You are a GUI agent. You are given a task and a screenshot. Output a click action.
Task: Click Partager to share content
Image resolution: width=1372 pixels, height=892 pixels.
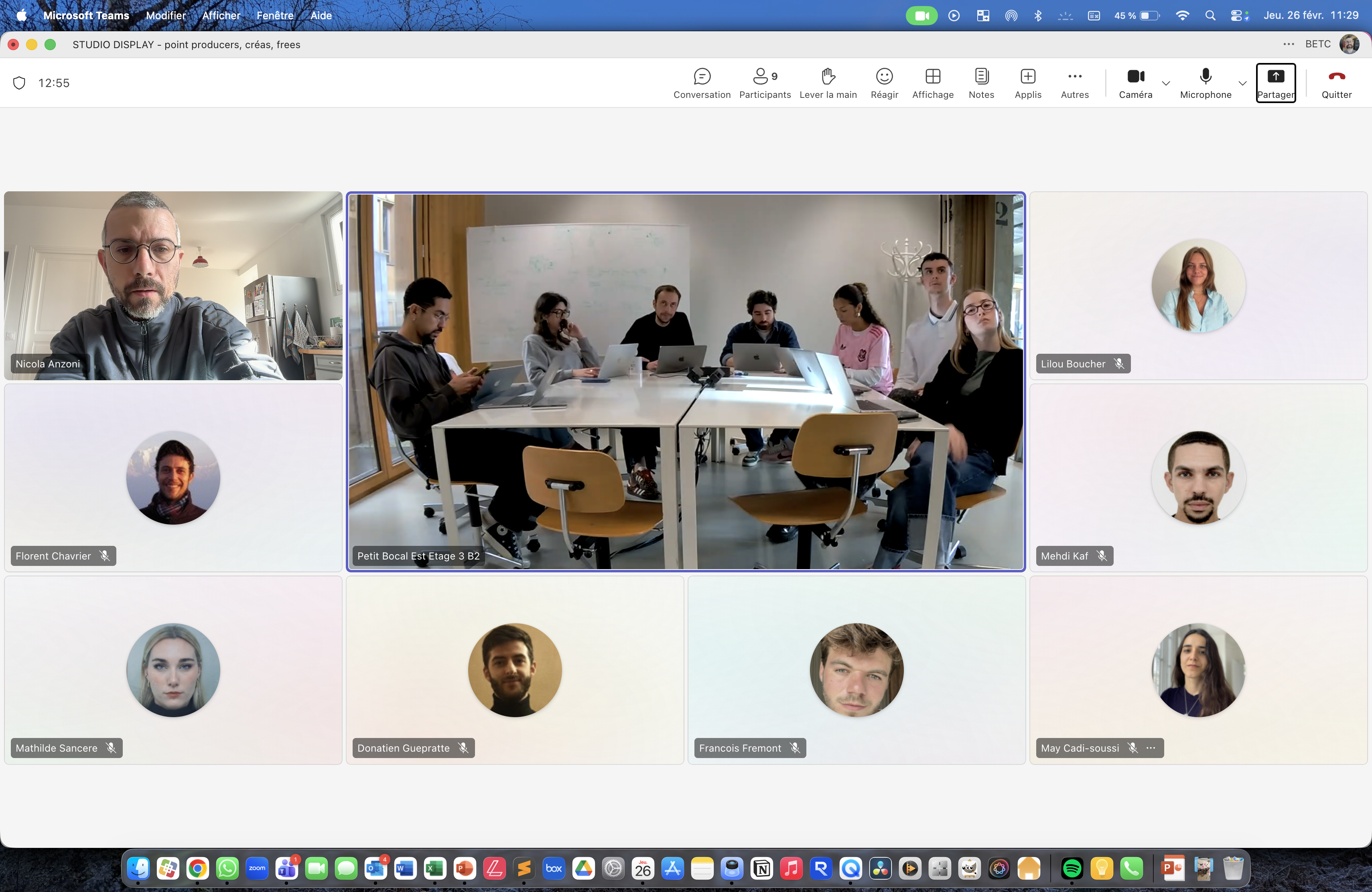pyautogui.click(x=1275, y=83)
